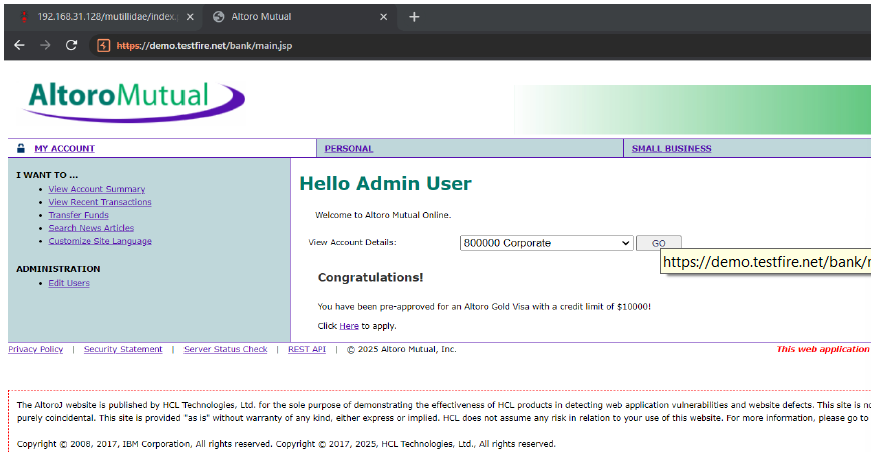Click the not-secure warning icon in address bar
Viewport: 875px width, 456px height.
tap(103, 46)
